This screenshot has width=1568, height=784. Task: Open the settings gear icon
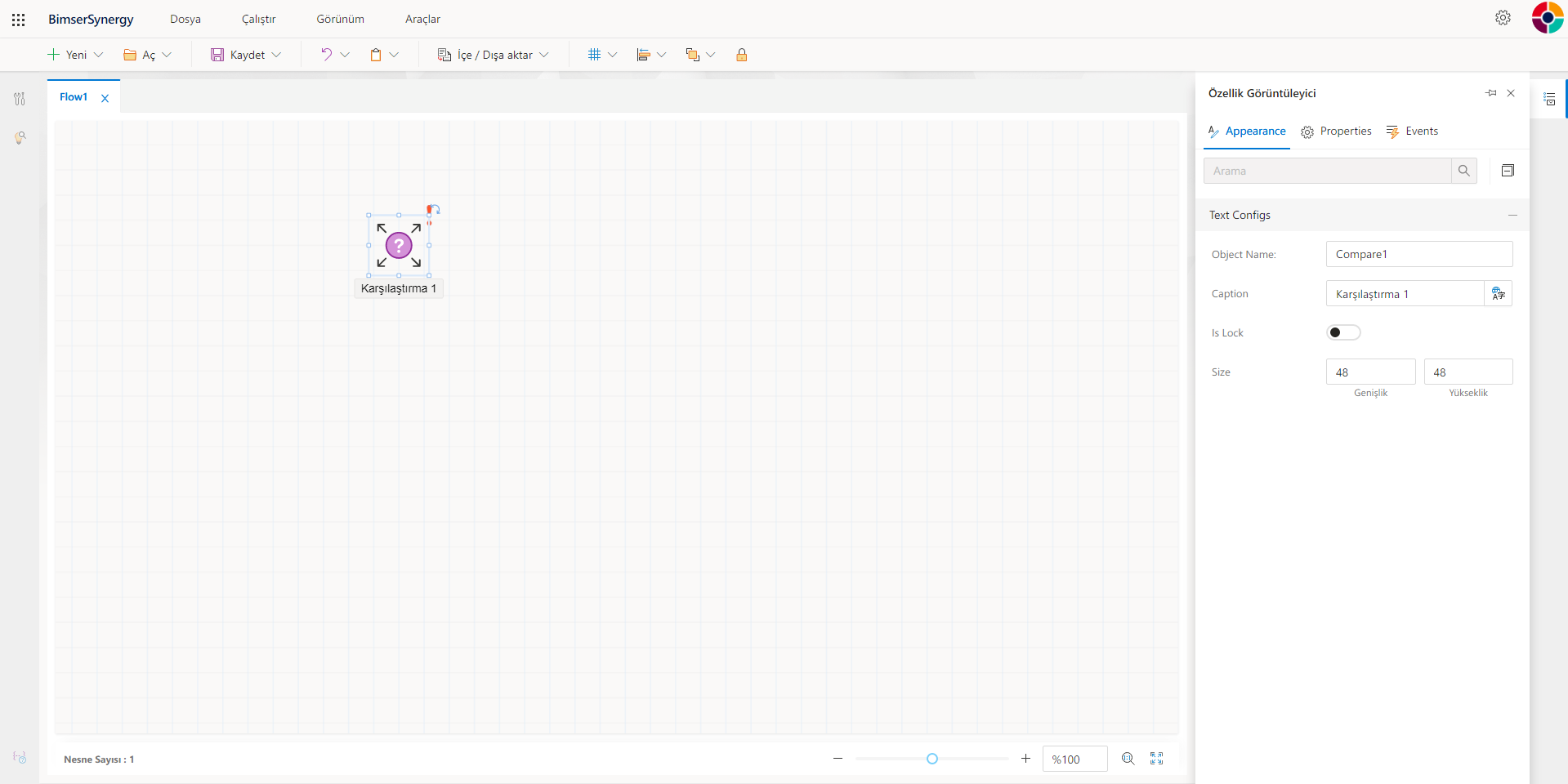1503,18
